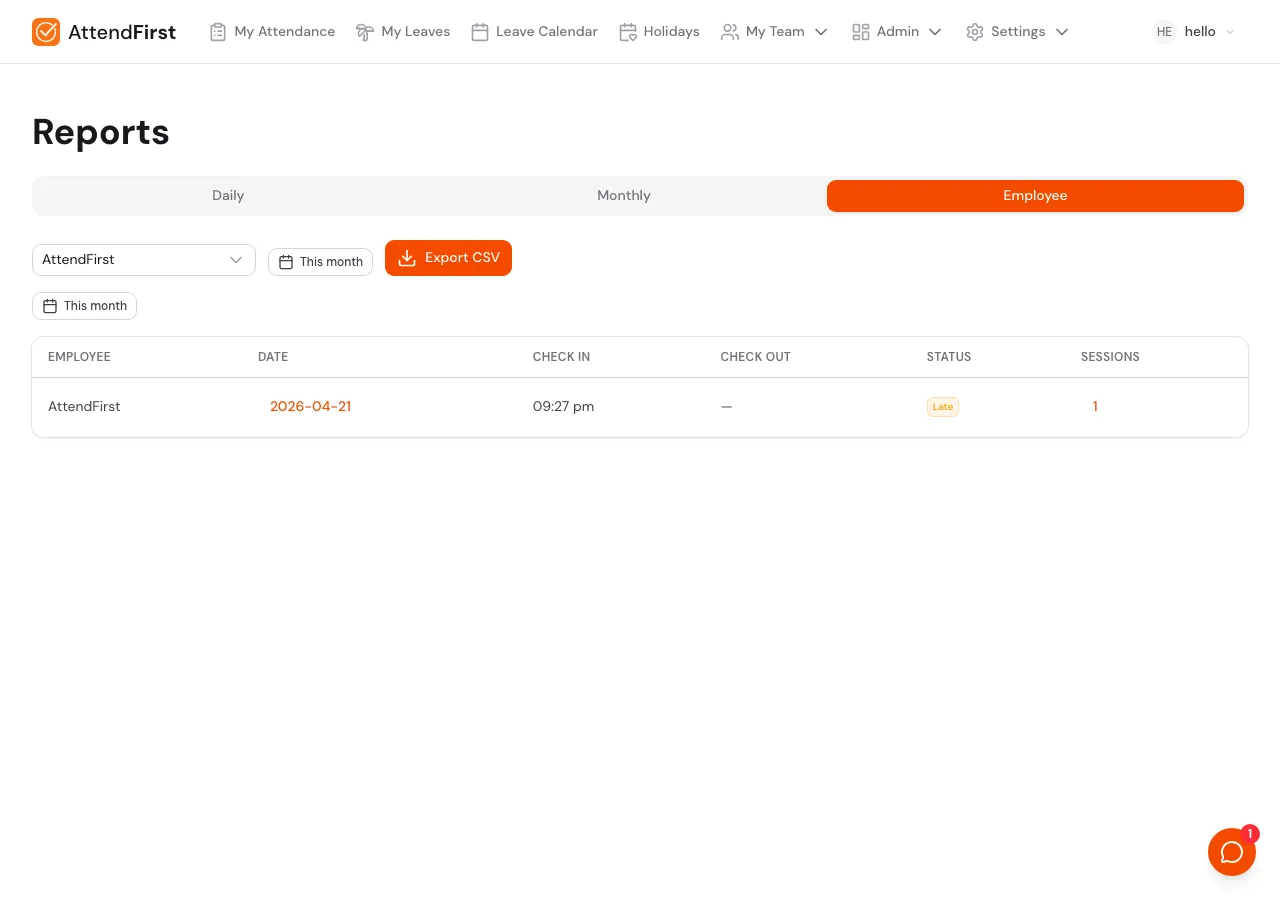The image size is (1280, 900).
Task: Select the Daily report tab
Action: click(228, 196)
